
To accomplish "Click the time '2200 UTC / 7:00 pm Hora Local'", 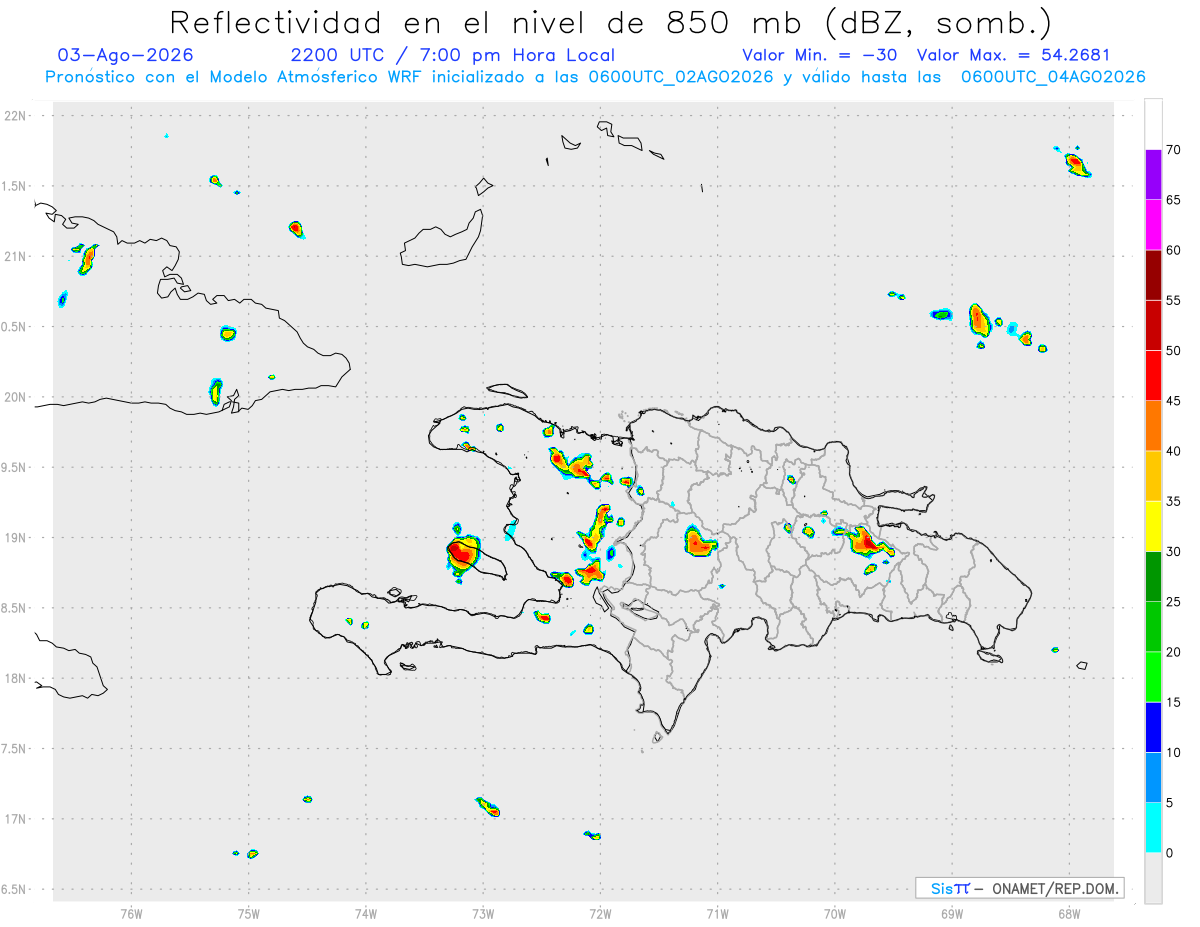I will point(452,55).
